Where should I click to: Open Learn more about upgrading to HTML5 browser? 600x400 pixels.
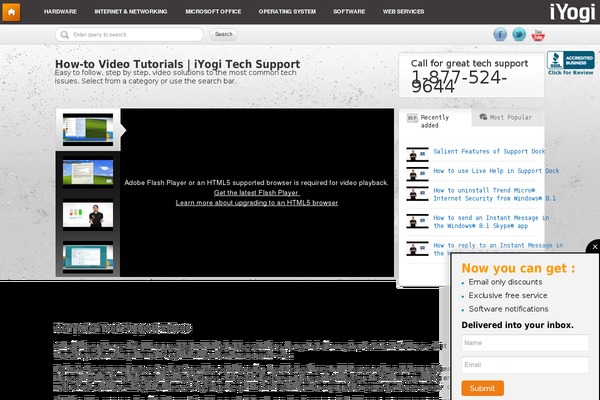pyautogui.click(x=257, y=202)
